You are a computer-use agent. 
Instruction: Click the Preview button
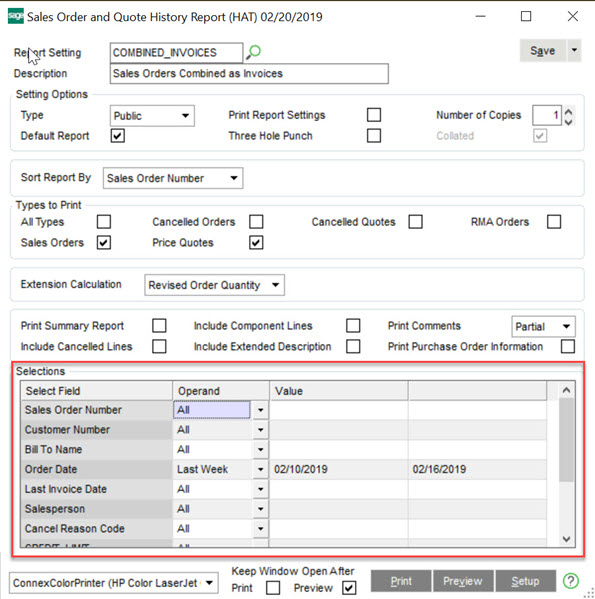click(463, 581)
